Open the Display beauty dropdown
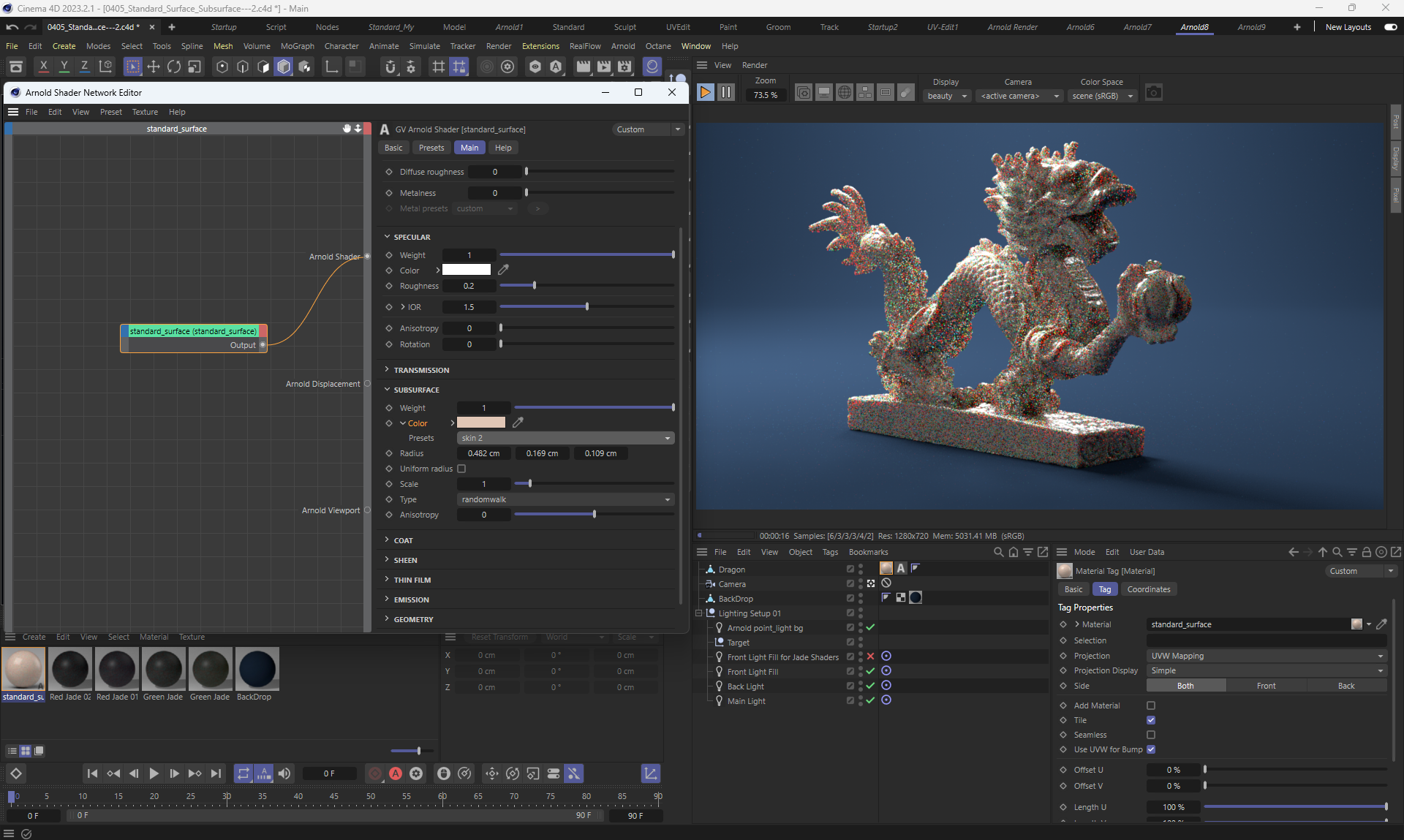1404x840 pixels. coord(947,96)
